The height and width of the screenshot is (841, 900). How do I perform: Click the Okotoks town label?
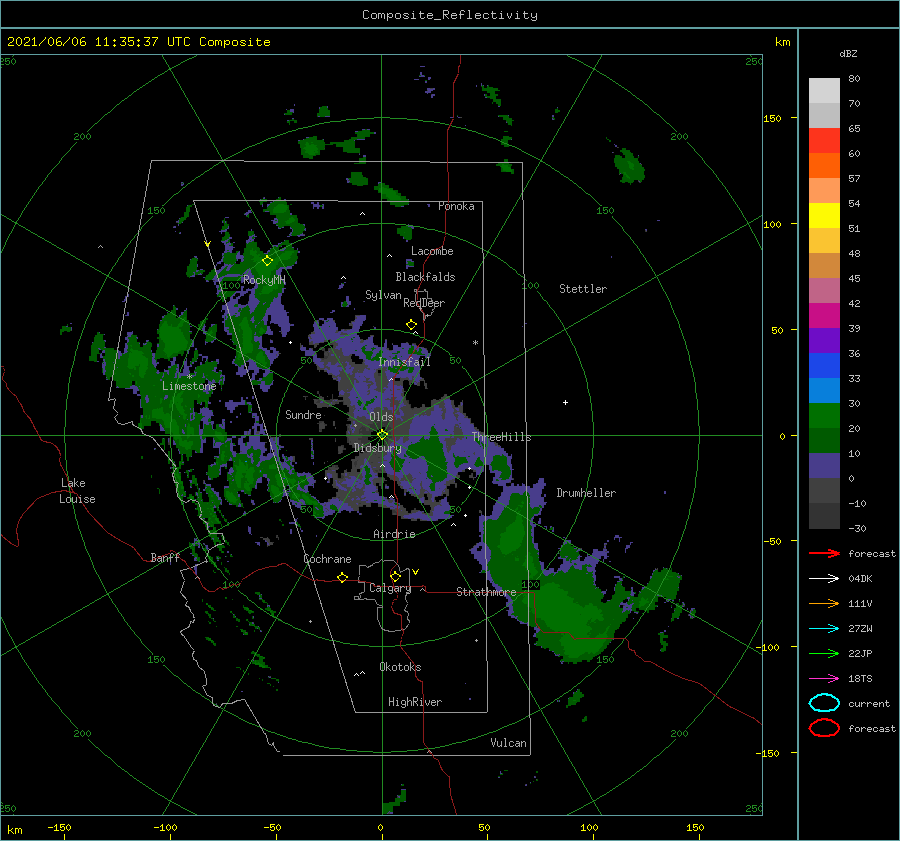400,666
